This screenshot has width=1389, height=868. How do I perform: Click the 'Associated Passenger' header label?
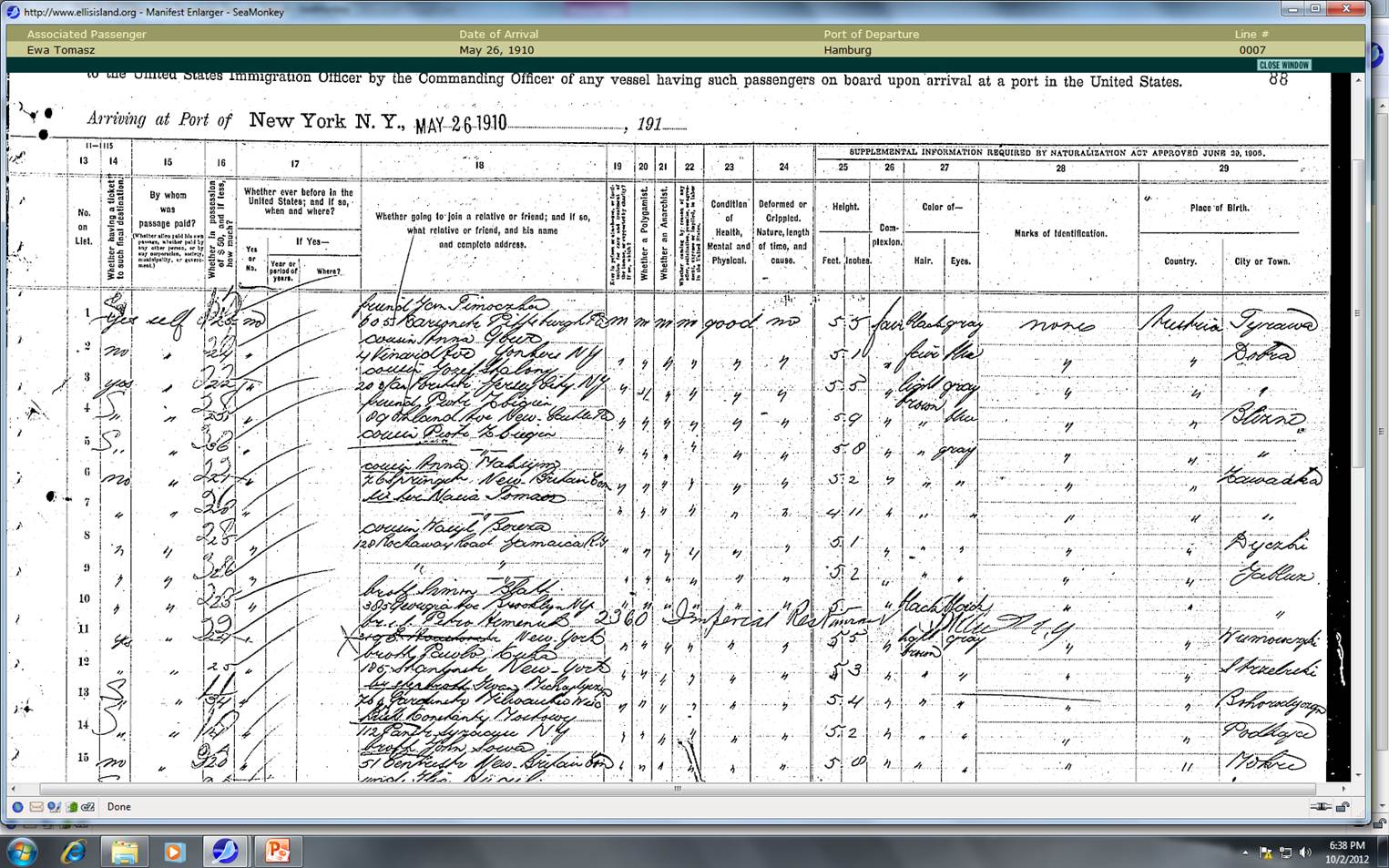87,34
